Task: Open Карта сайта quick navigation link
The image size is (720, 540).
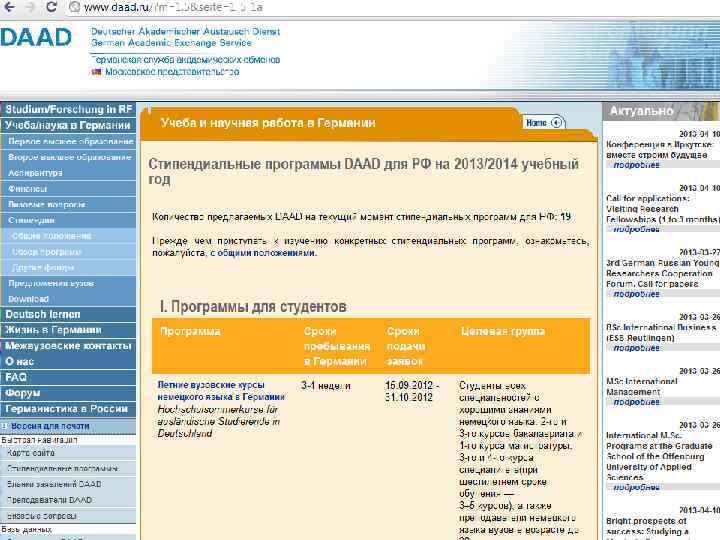Action: point(31,453)
